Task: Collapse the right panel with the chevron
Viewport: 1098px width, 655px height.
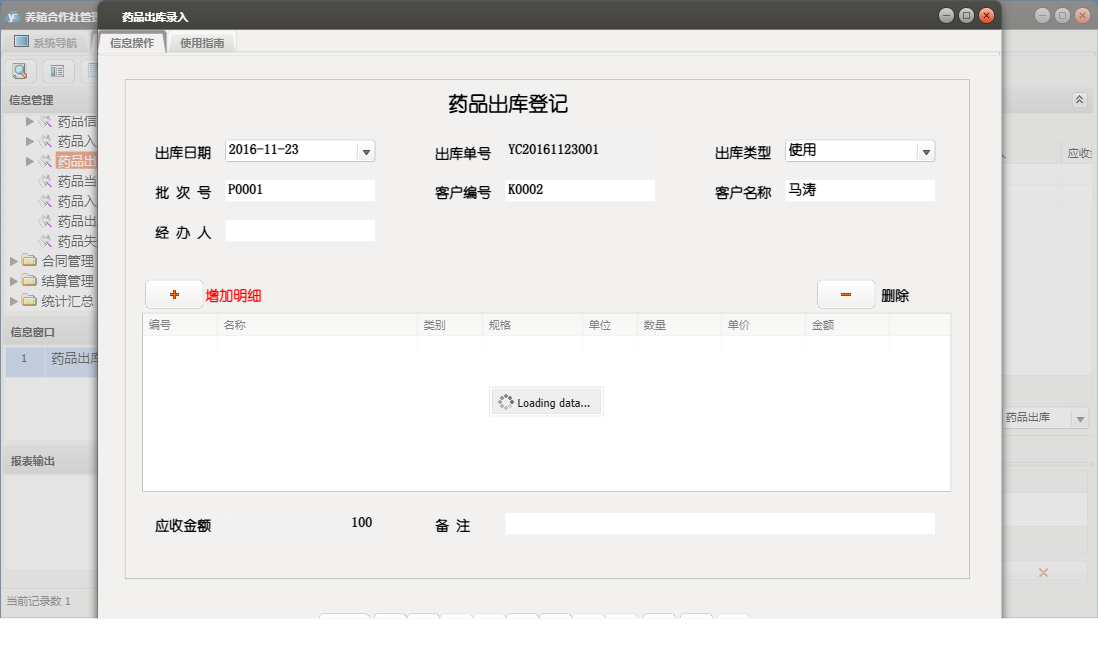Action: point(1079,100)
